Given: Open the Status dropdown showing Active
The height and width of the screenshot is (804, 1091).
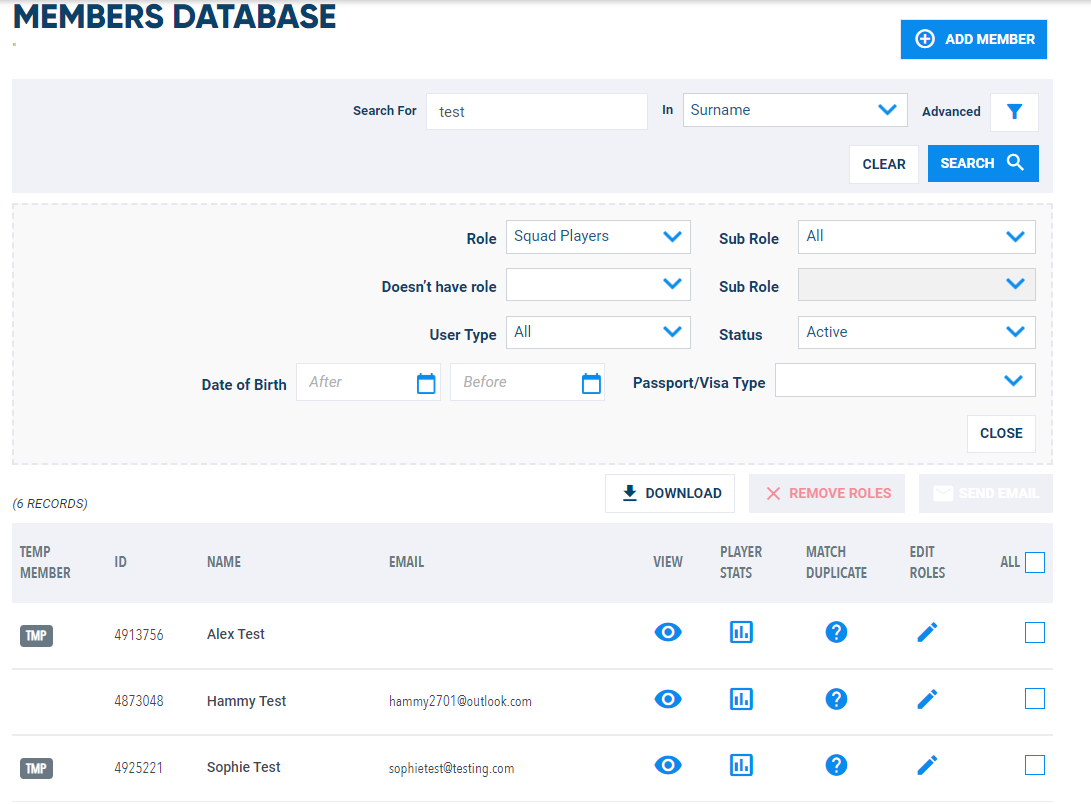Looking at the screenshot, I should [916, 332].
